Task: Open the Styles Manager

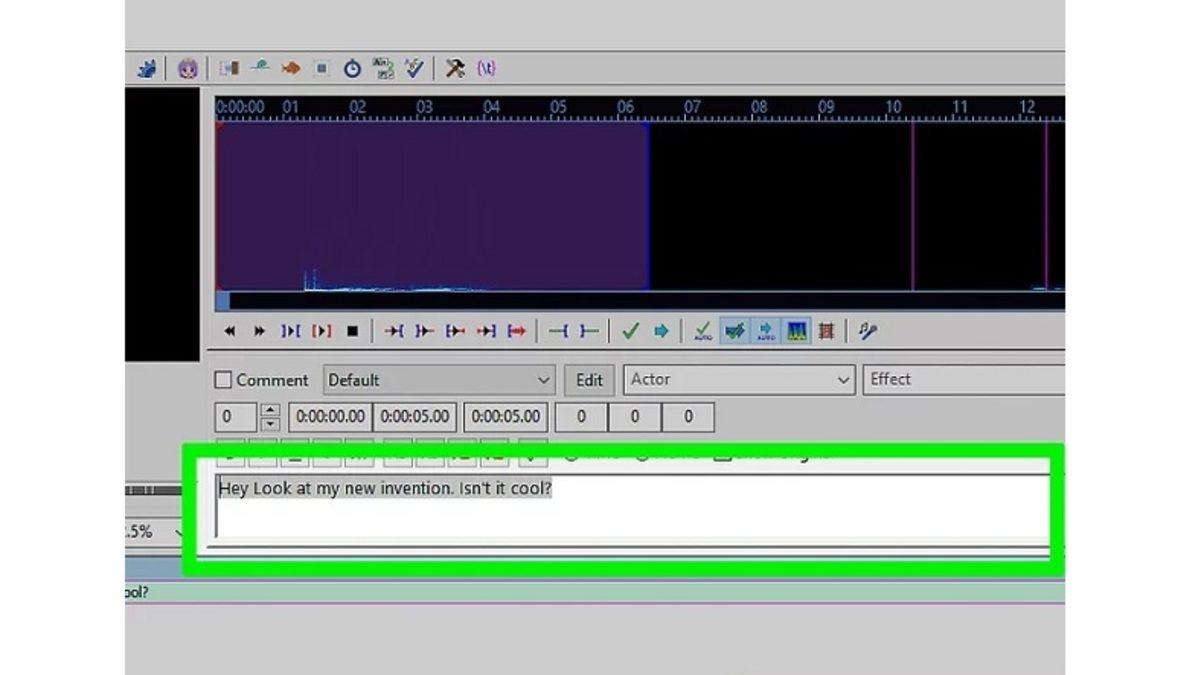Action: [x=228, y=68]
